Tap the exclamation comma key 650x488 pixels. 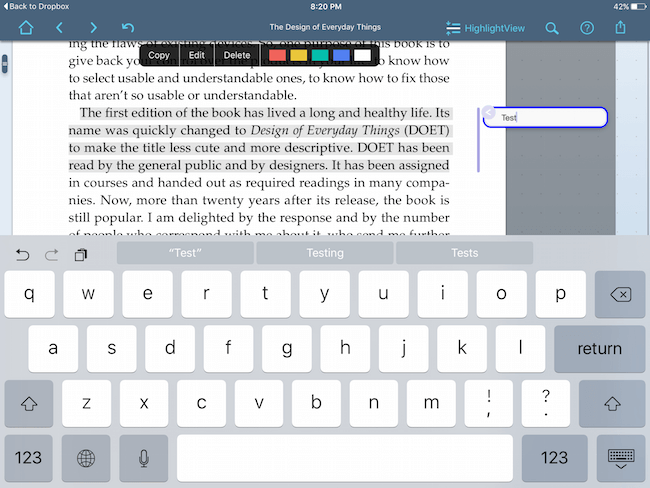[x=489, y=403]
